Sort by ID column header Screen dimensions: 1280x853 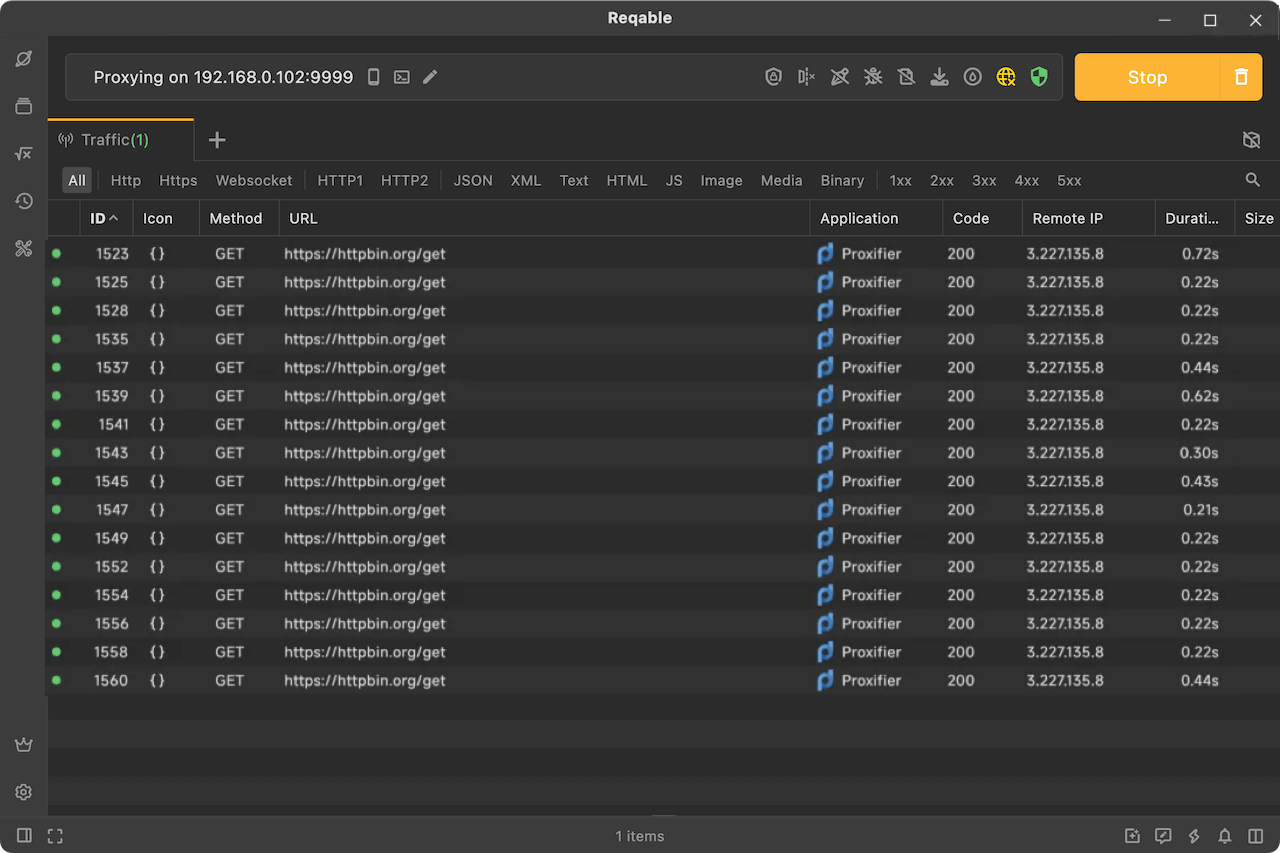click(x=105, y=218)
